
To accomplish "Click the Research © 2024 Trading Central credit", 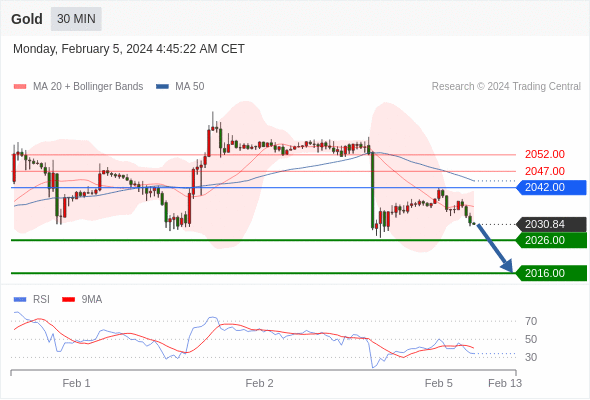I will pos(506,87).
